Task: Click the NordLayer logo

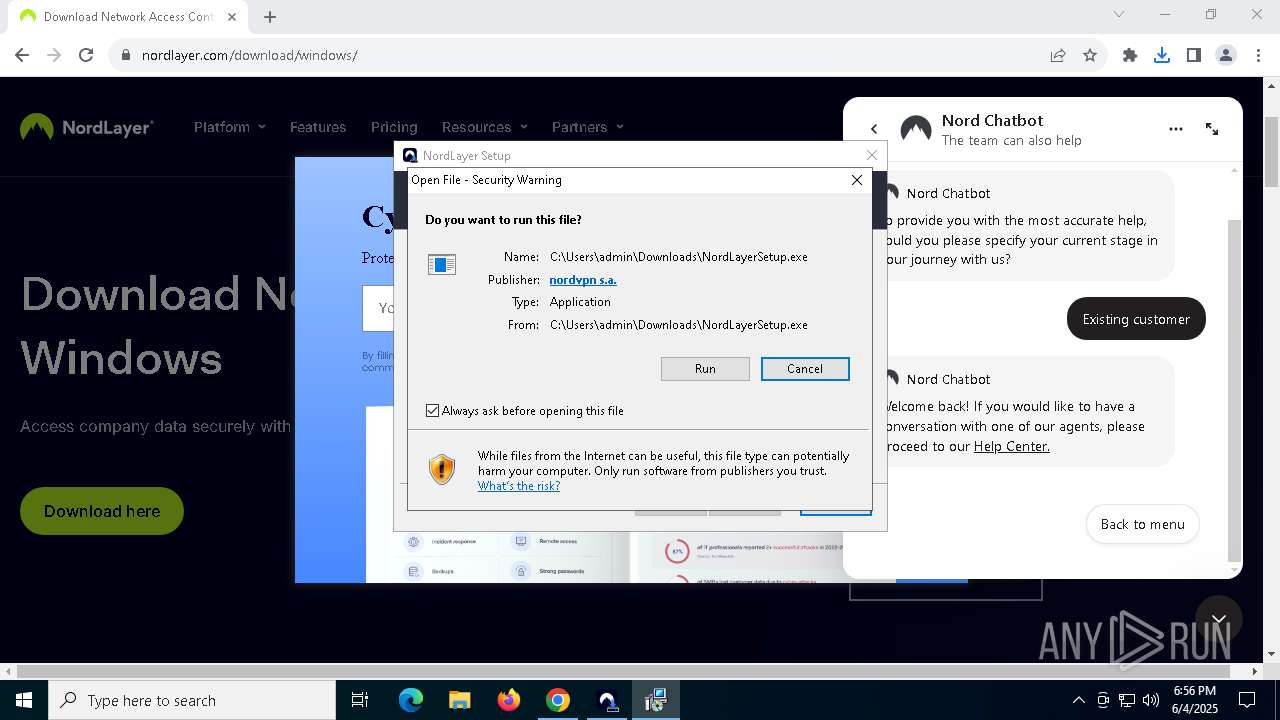Action: [x=87, y=127]
